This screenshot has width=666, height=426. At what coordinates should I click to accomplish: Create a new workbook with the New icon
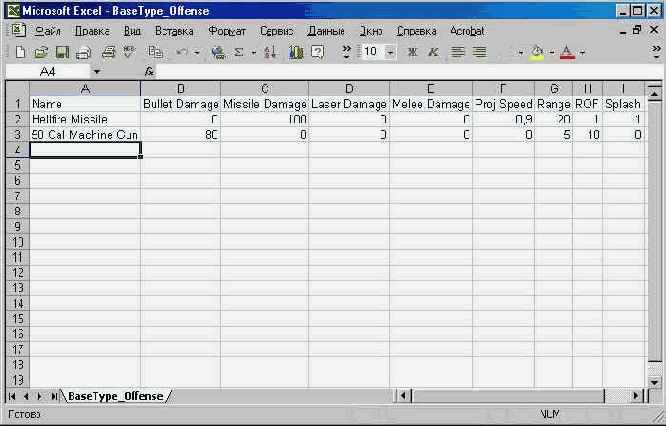coord(22,52)
